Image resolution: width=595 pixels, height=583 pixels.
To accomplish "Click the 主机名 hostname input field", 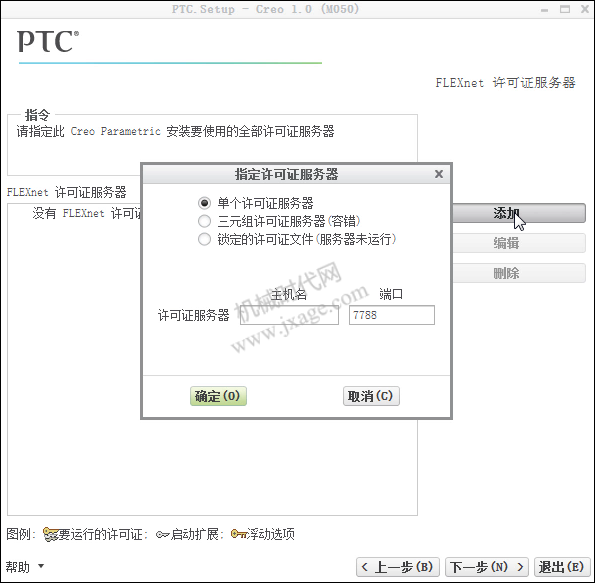I will tap(289, 315).
